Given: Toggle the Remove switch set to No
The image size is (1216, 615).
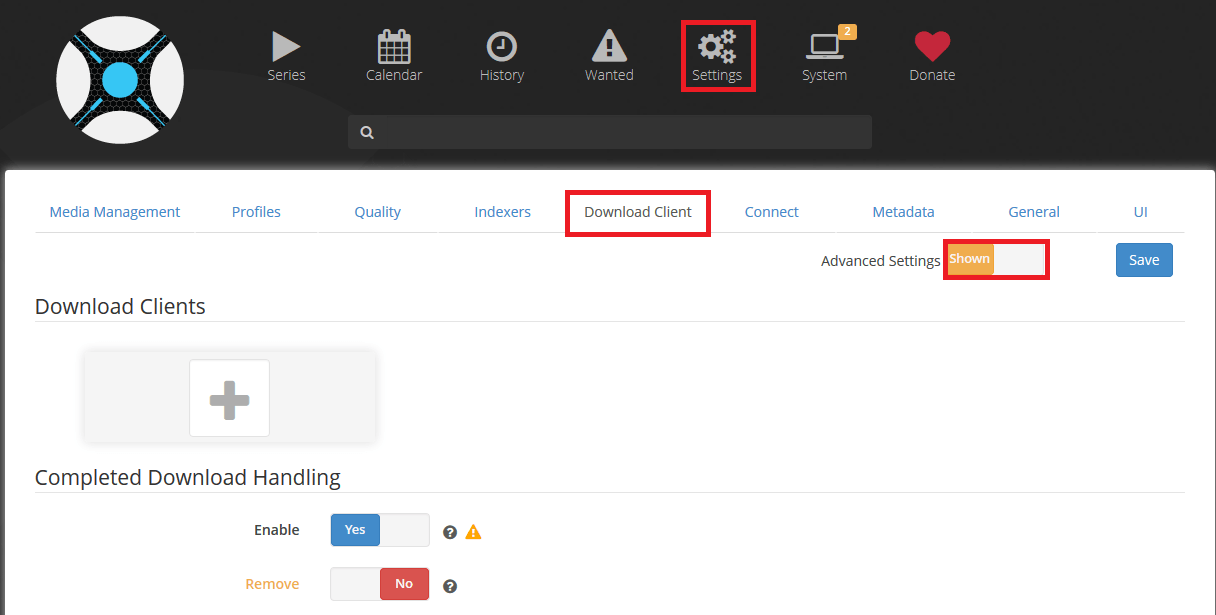Looking at the screenshot, I should [x=380, y=584].
